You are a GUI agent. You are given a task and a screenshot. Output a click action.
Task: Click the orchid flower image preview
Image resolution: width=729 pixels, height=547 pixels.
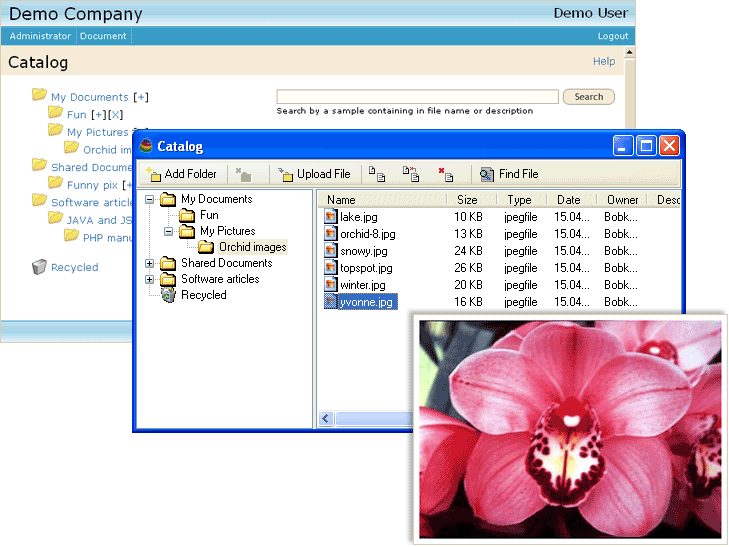[570, 429]
